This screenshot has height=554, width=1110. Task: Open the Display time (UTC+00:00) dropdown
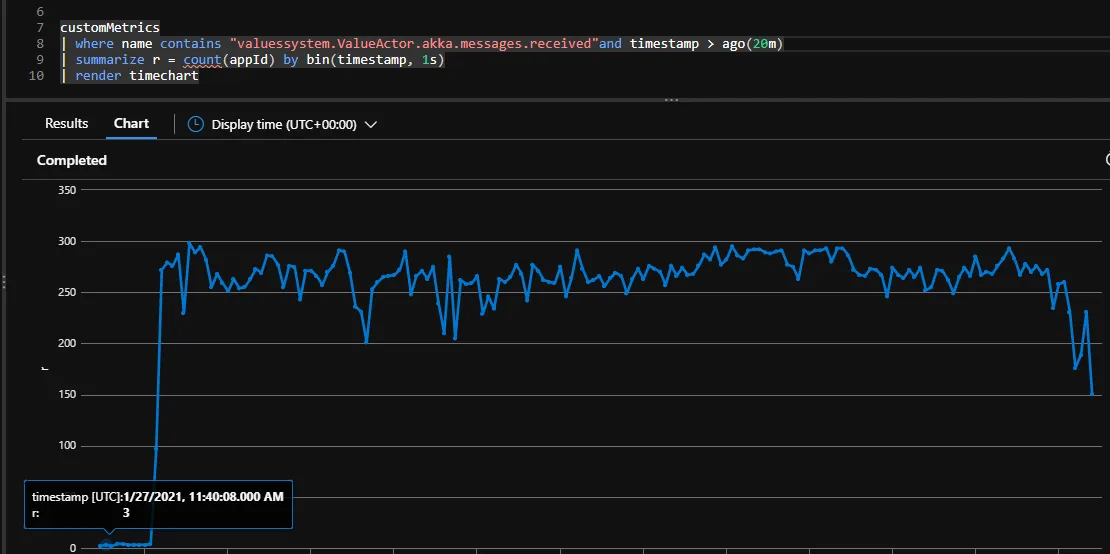pyautogui.click(x=282, y=125)
